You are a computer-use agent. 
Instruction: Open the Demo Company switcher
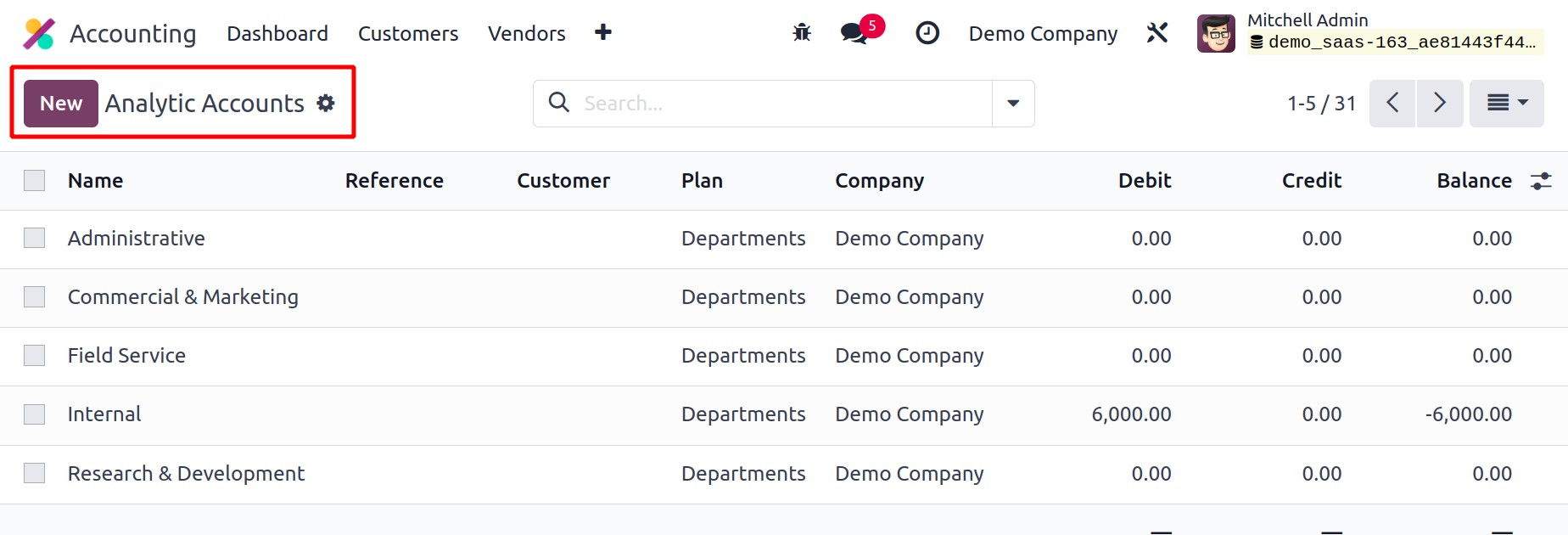(x=1043, y=34)
